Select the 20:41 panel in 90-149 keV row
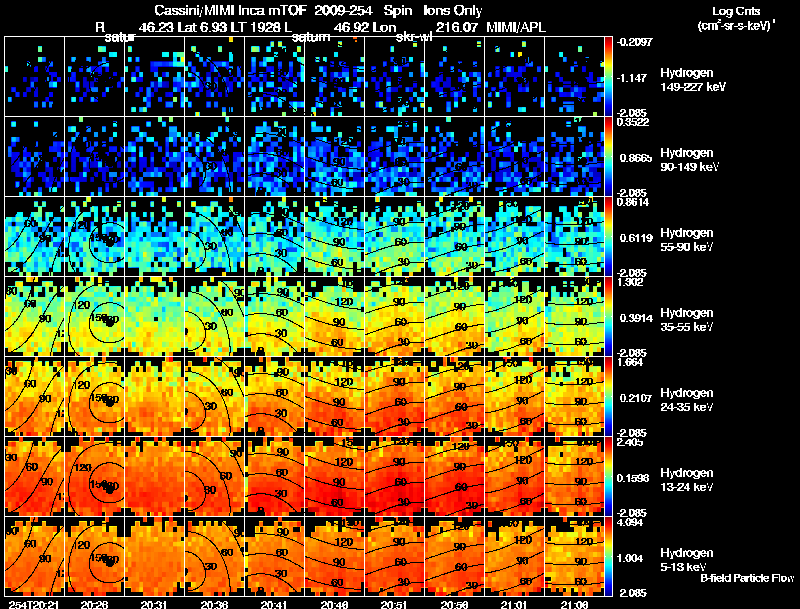The height and width of the screenshot is (609, 800). 274,156
